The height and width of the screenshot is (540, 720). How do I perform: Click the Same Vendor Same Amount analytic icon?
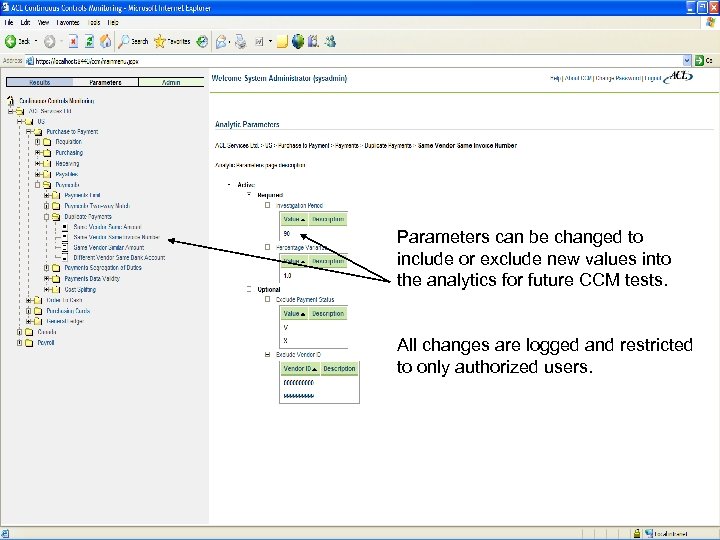pos(65,227)
